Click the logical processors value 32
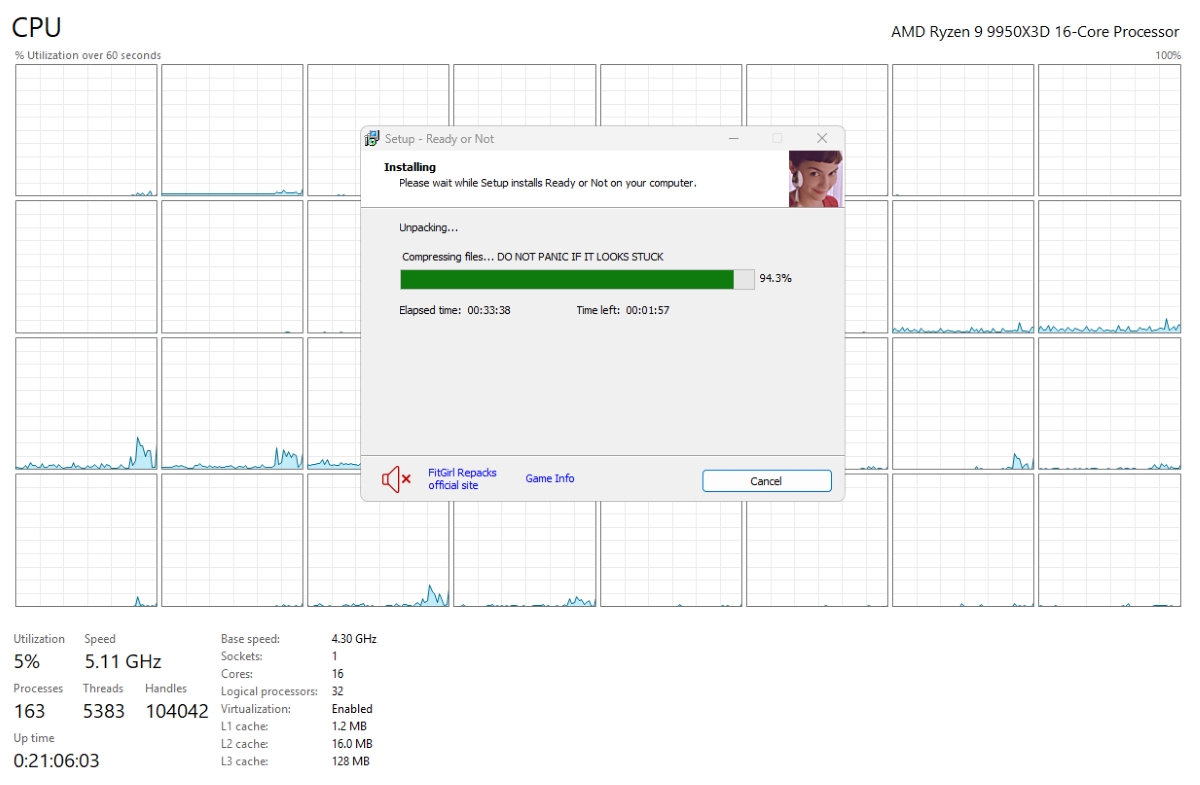The height and width of the screenshot is (785, 1200). (338, 691)
